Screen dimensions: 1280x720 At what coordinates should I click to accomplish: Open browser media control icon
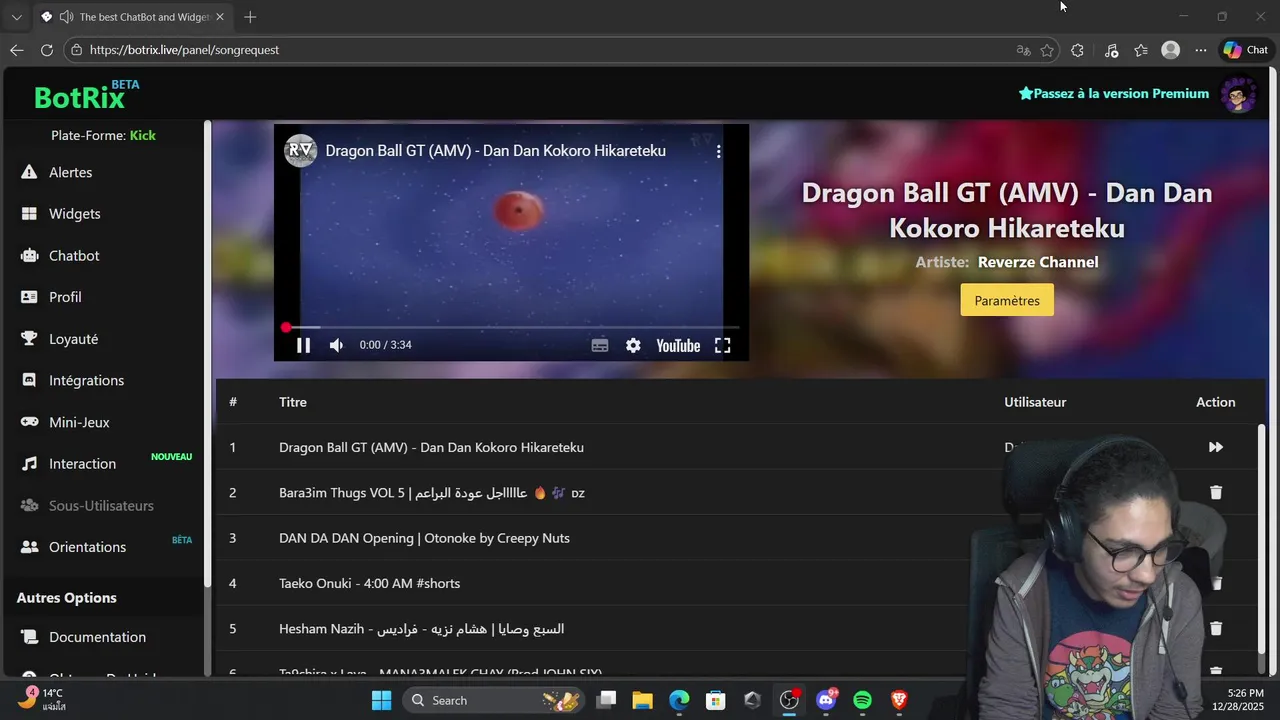point(1111,50)
